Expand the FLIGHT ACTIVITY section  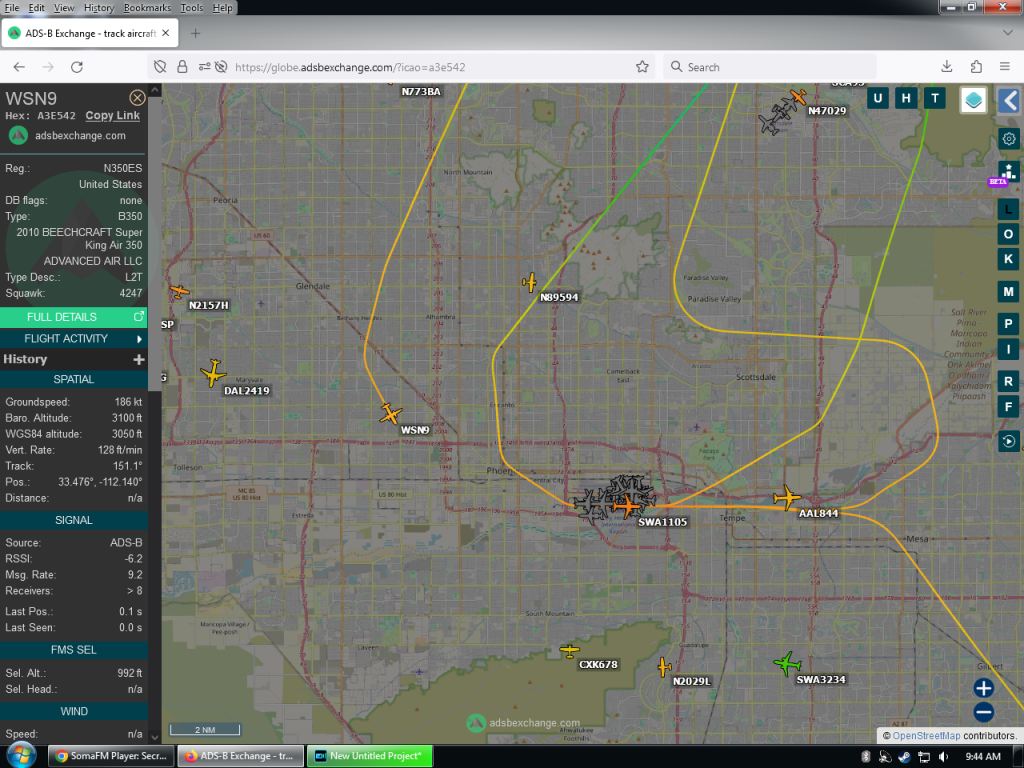[73, 338]
